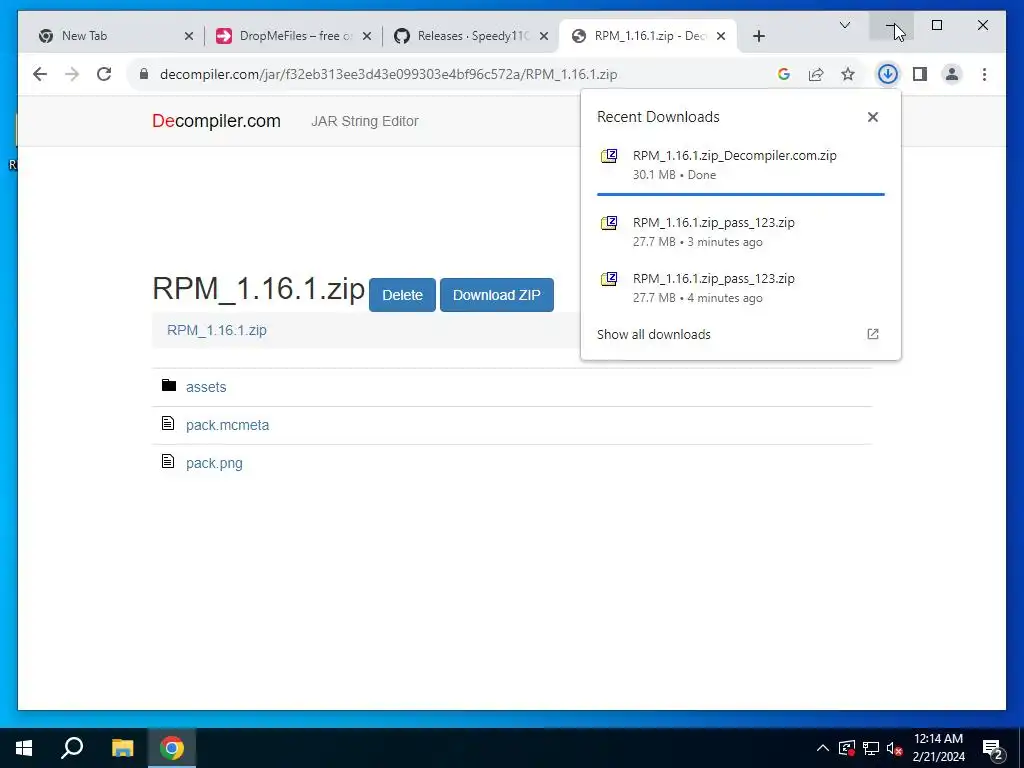Click the RPM_1.16.1.zip_Decompiler.com.zip file icon
This screenshot has width=1024, height=768.
click(609, 155)
